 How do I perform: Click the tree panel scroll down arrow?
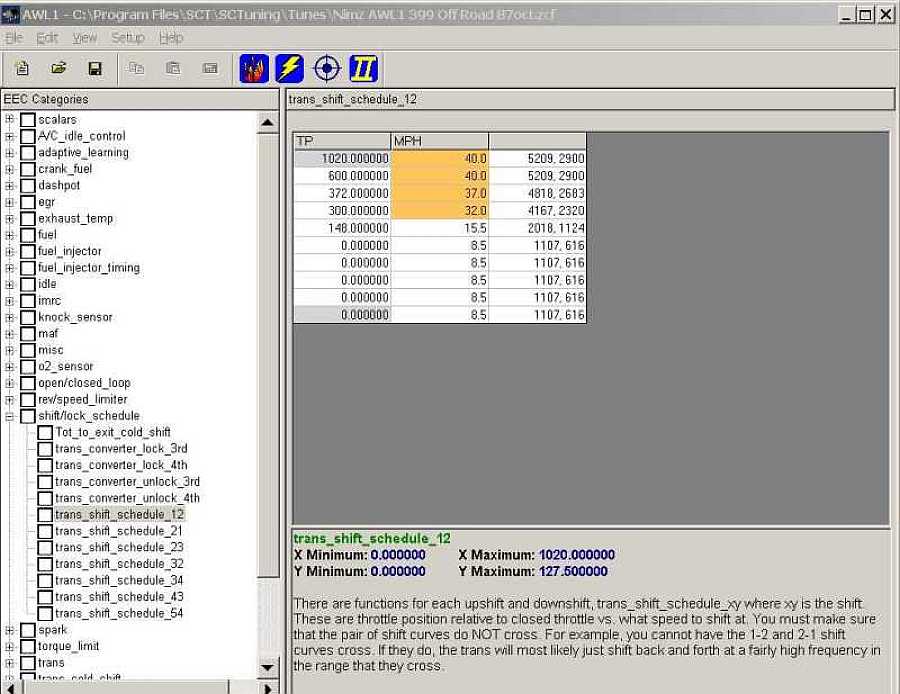[x=267, y=668]
